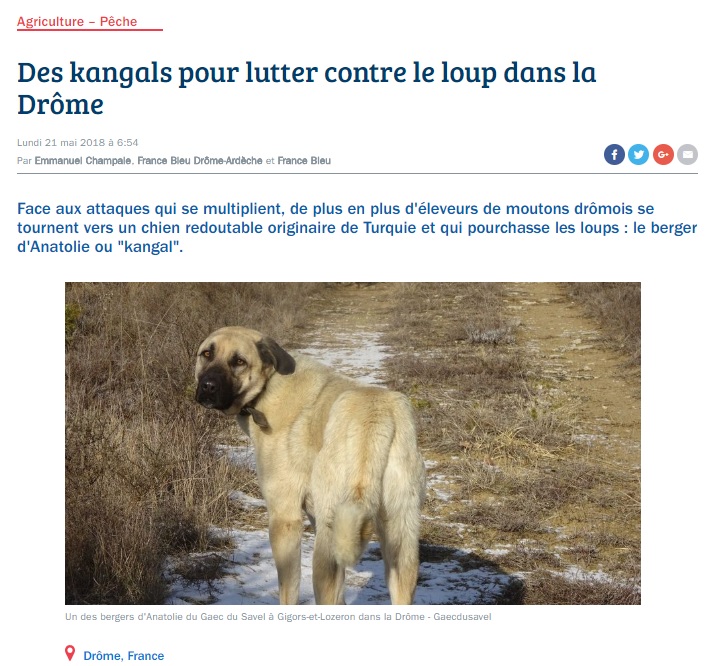Image resolution: width=711 pixels, height=666 pixels.
Task: Send the article by email icon
Action: tap(687, 155)
